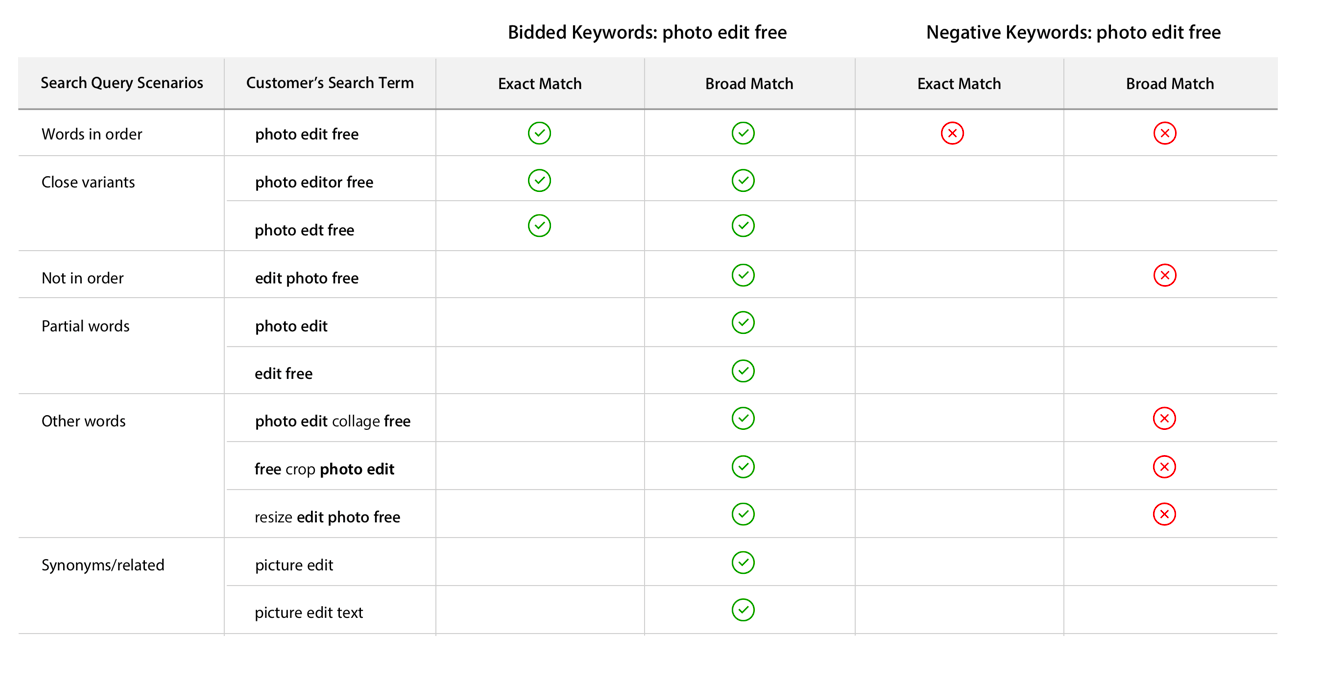Click 'Negative Keywords: photo edit free' heading
1326x678 pixels.
1073,32
